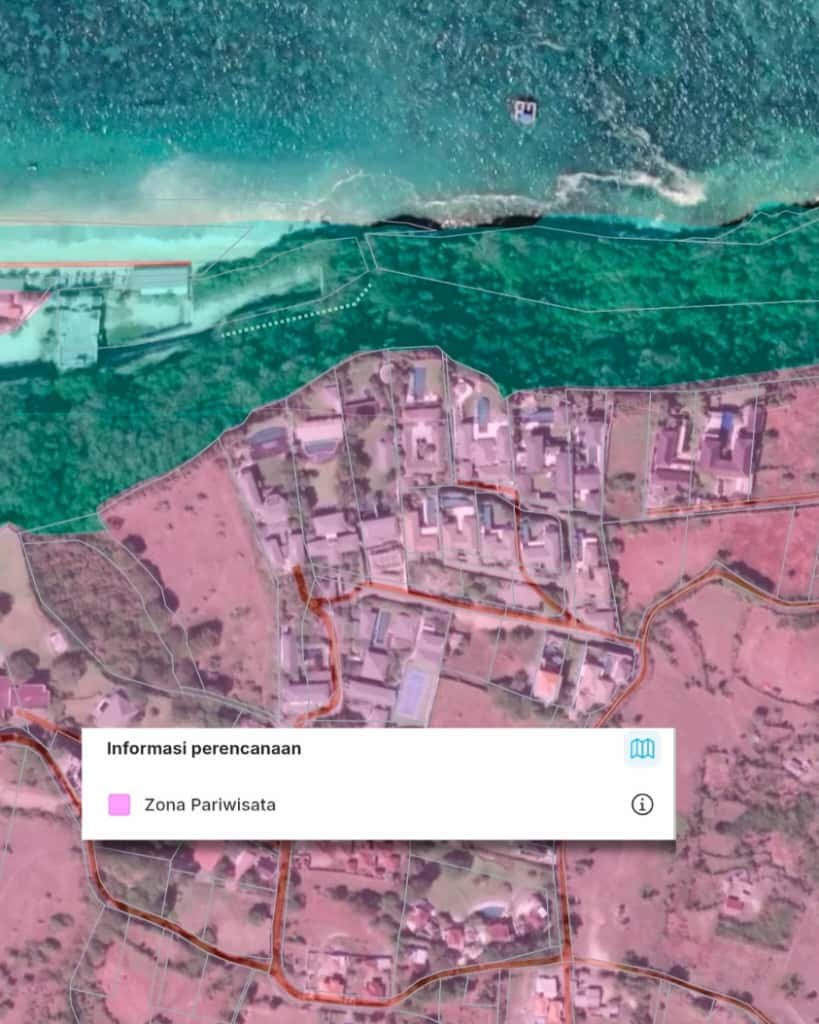Image resolution: width=819 pixels, height=1024 pixels.
Task: Click the white surf break along the coastline
Action: [x=630, y=183]
